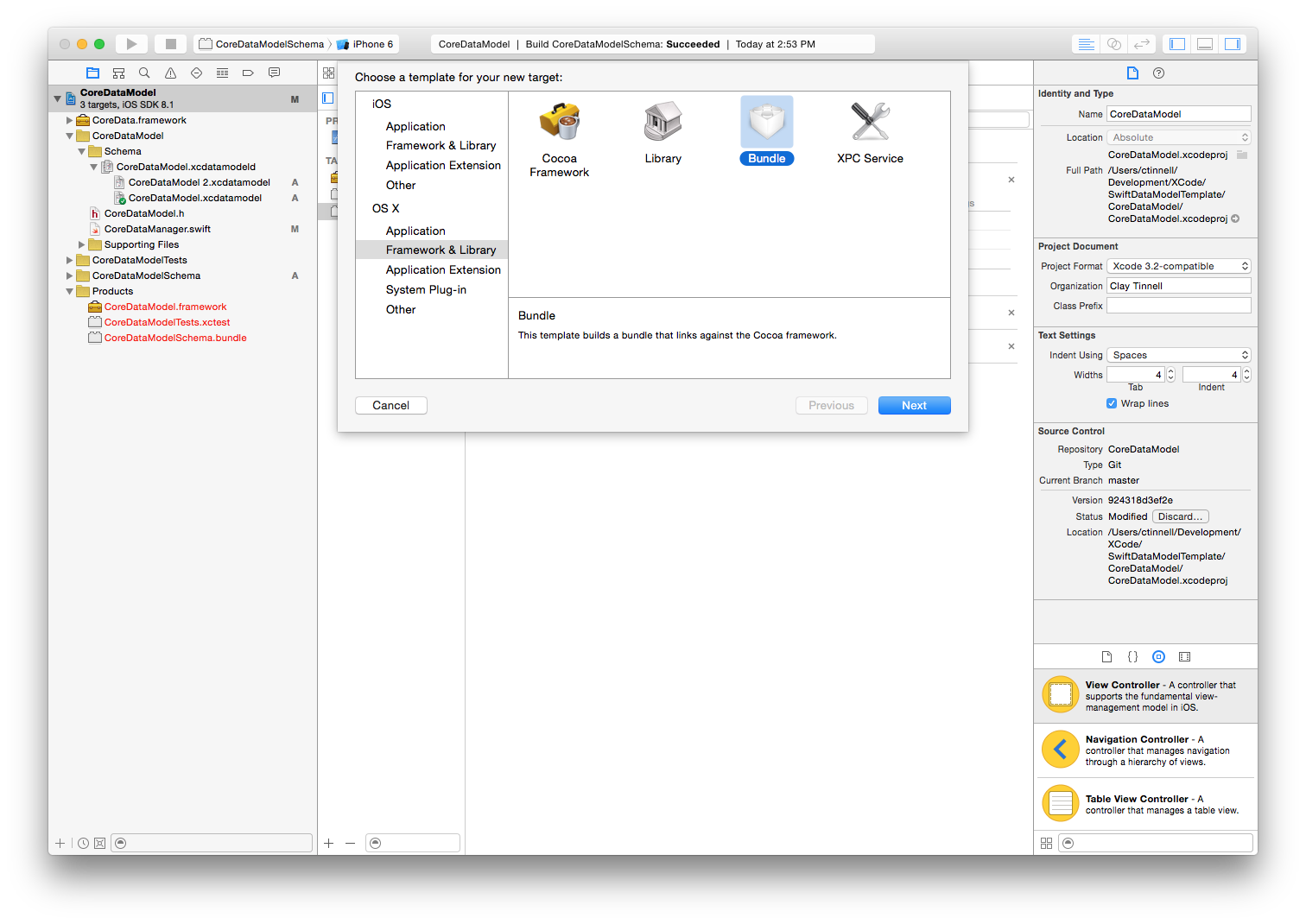Select the Bundle template
Screen dimensions: 1306x924
pyautogui.click(x=767, y=131)
